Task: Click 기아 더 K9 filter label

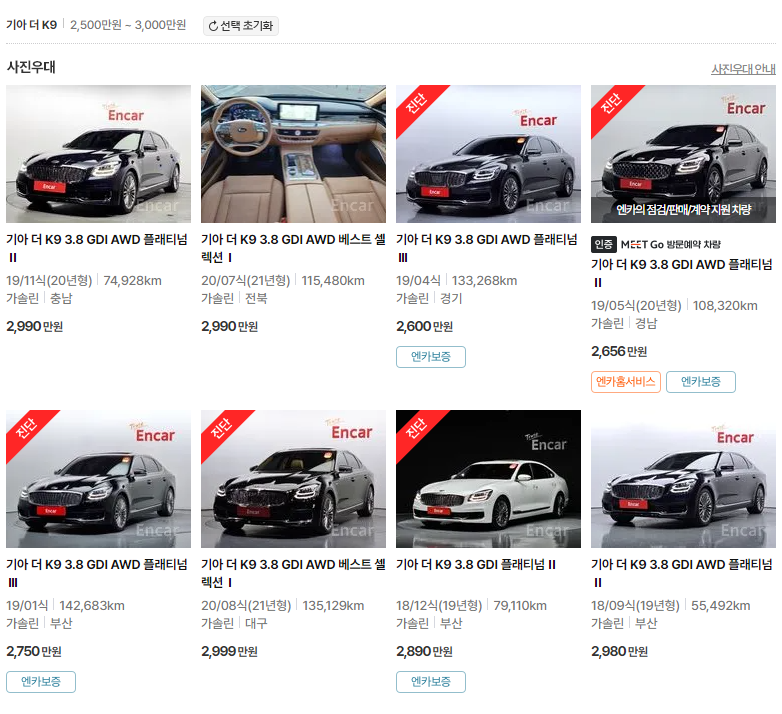Action: pos(31,25)
